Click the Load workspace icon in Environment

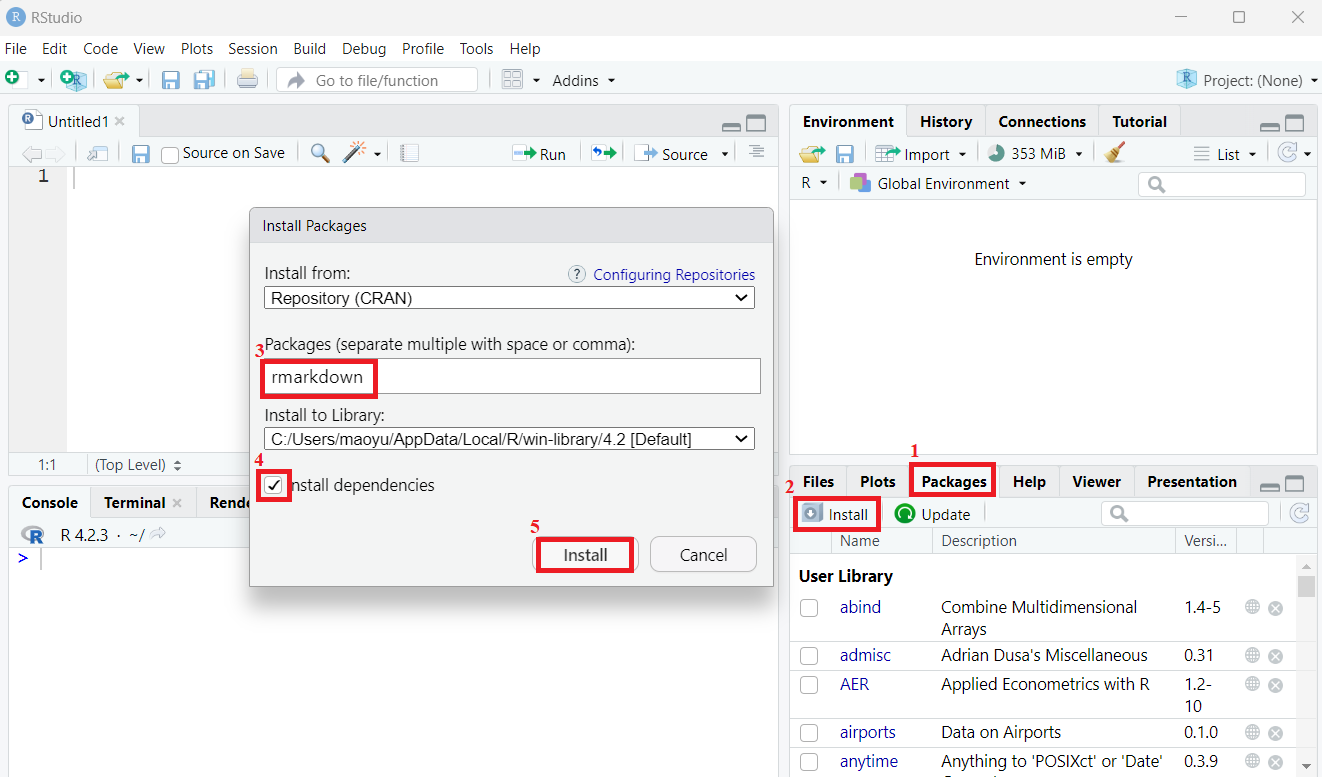click(813, 153)
